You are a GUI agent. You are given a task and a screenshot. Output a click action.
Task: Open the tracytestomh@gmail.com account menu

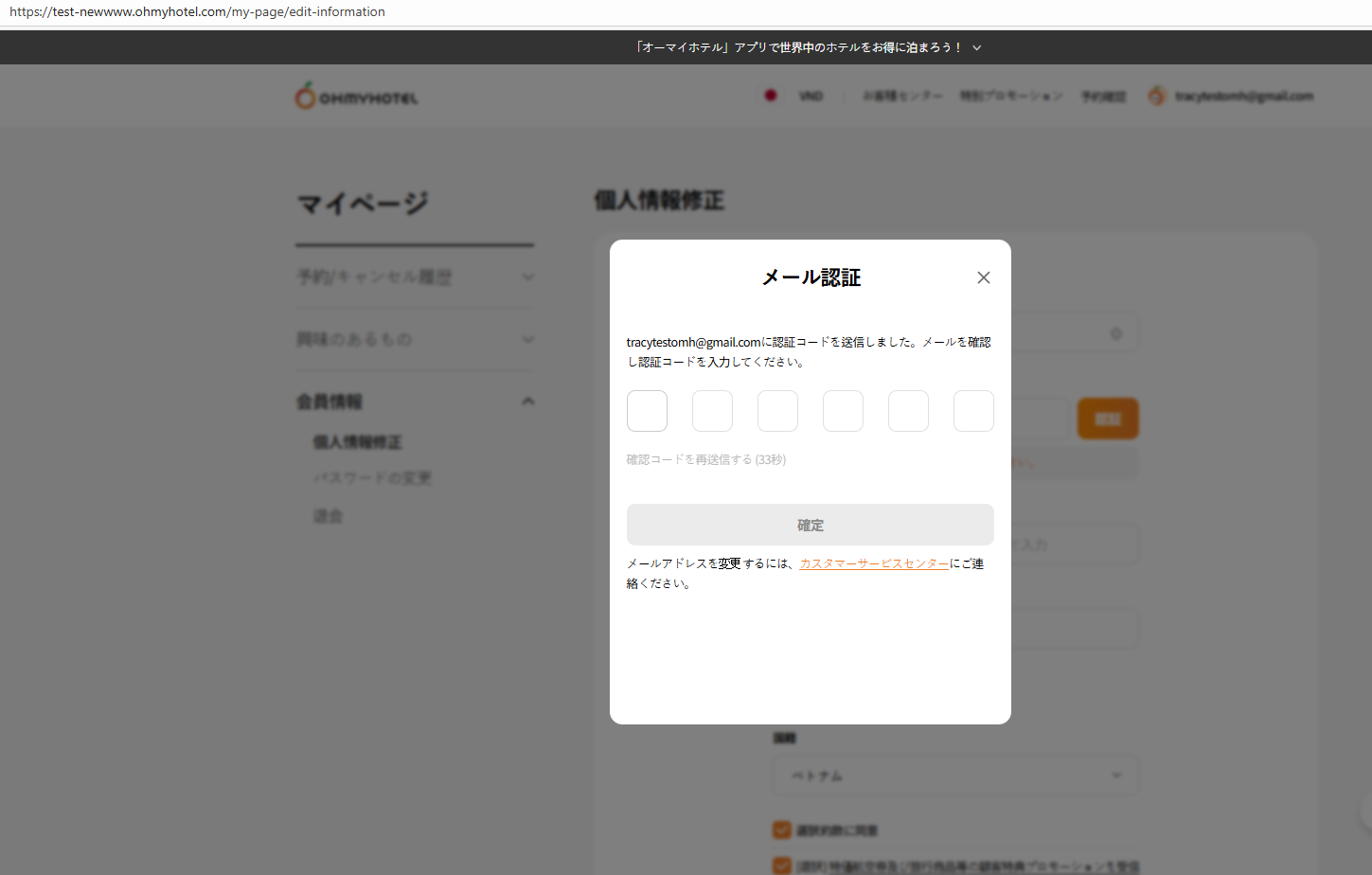click(x=1244, y=96)
